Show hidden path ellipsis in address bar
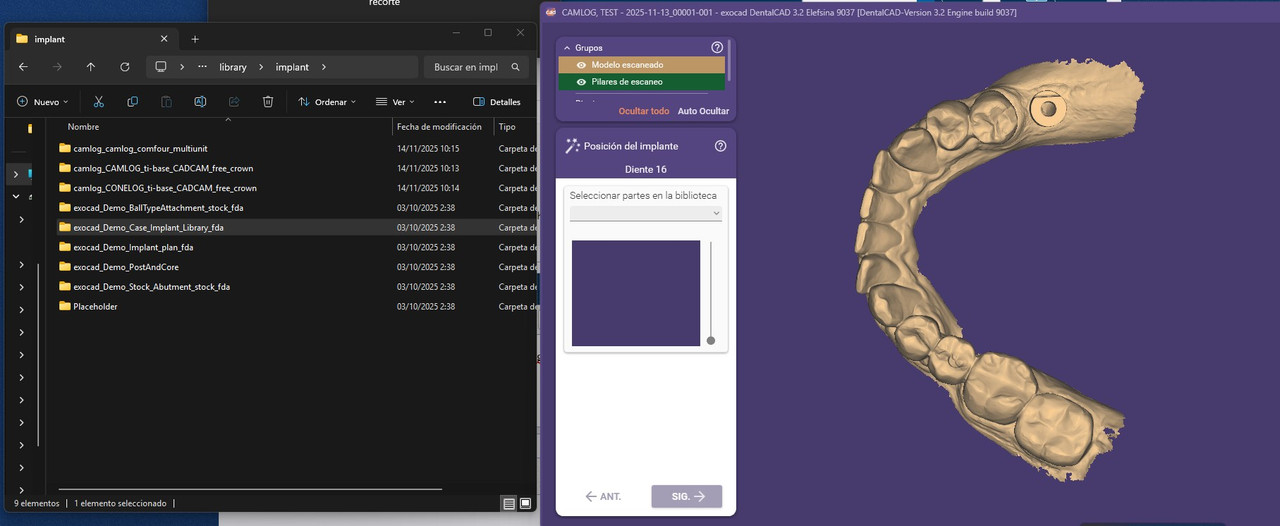The image size is (1280, 526). click(x=203, y=67)
